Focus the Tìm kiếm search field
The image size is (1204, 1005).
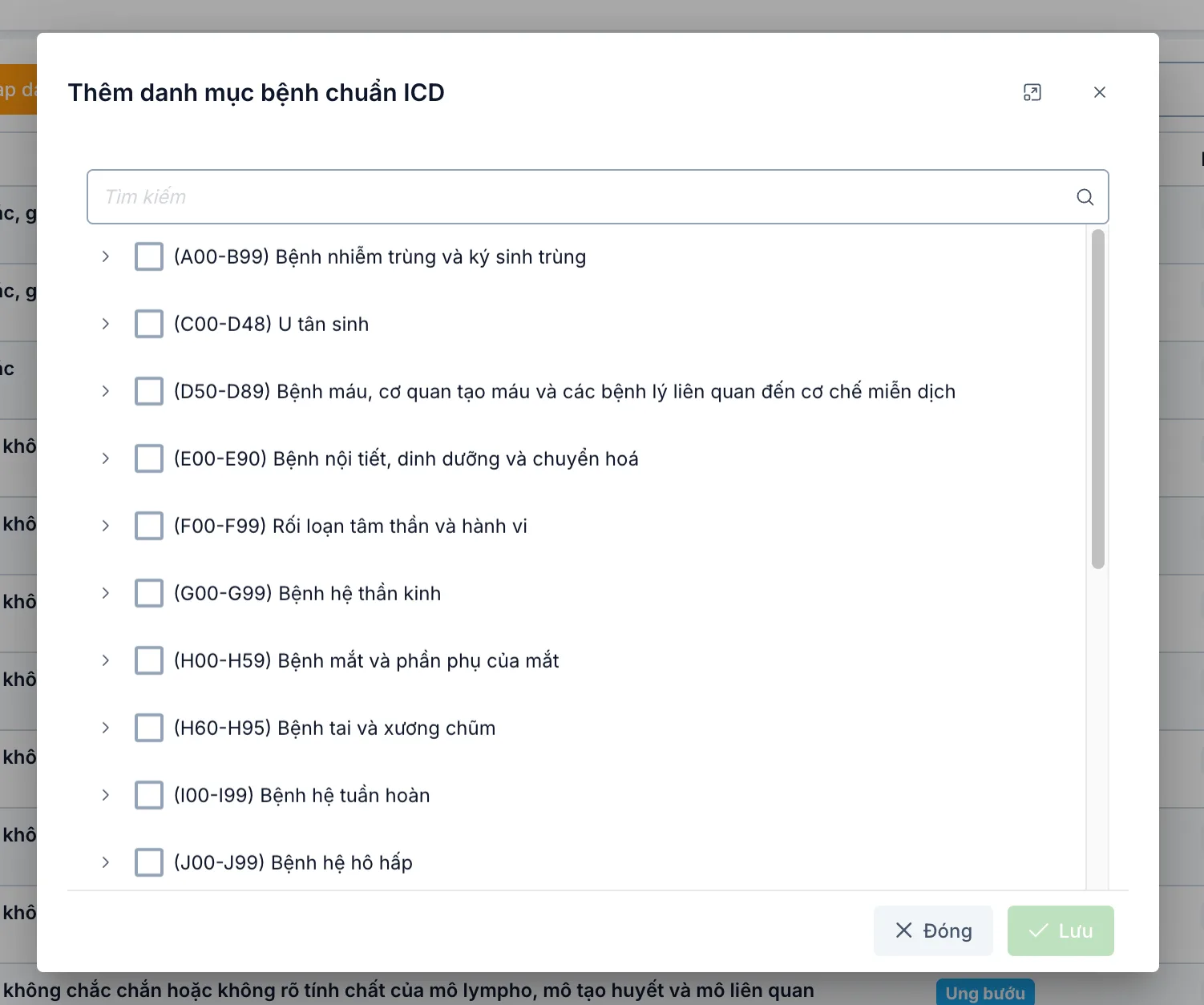click(598, 197)
